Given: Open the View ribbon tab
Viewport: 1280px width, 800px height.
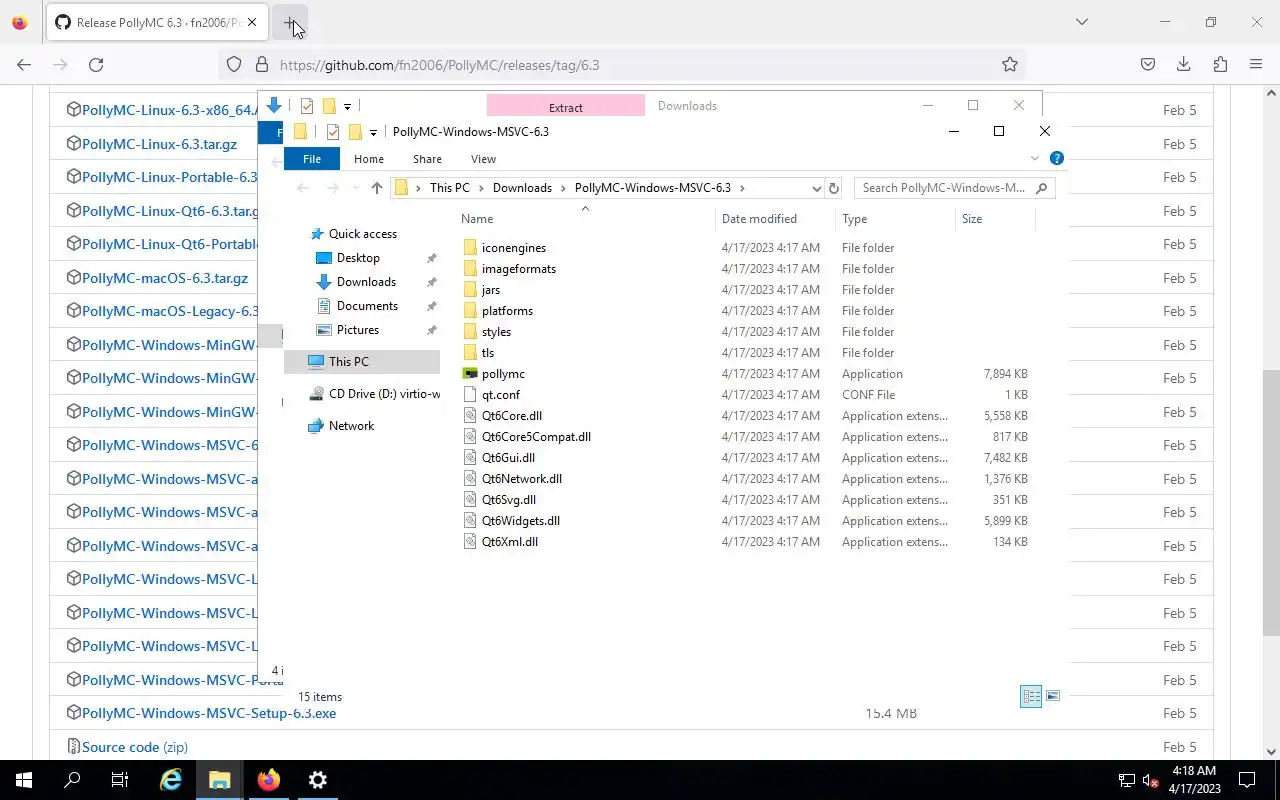Looking at the screenshot, I should click(483, 159).
